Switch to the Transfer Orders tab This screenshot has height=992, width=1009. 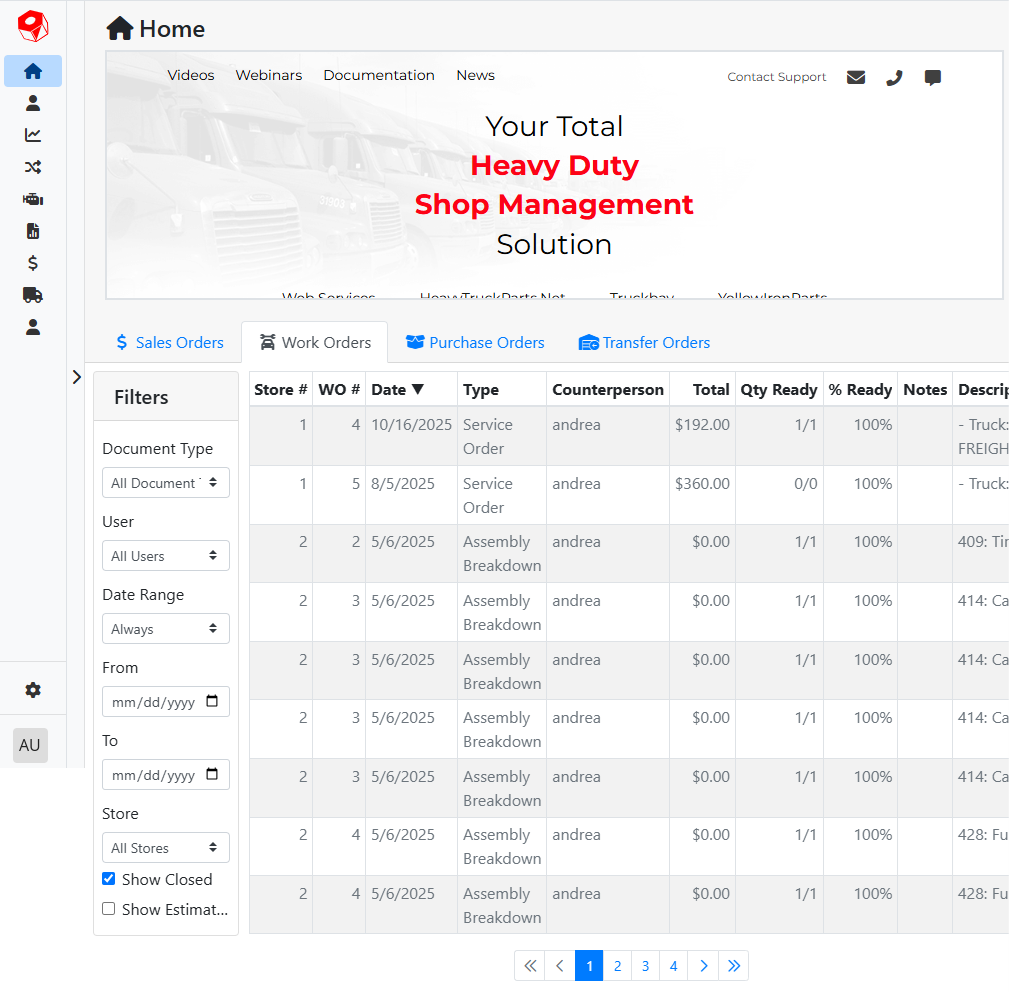point(644,343)
